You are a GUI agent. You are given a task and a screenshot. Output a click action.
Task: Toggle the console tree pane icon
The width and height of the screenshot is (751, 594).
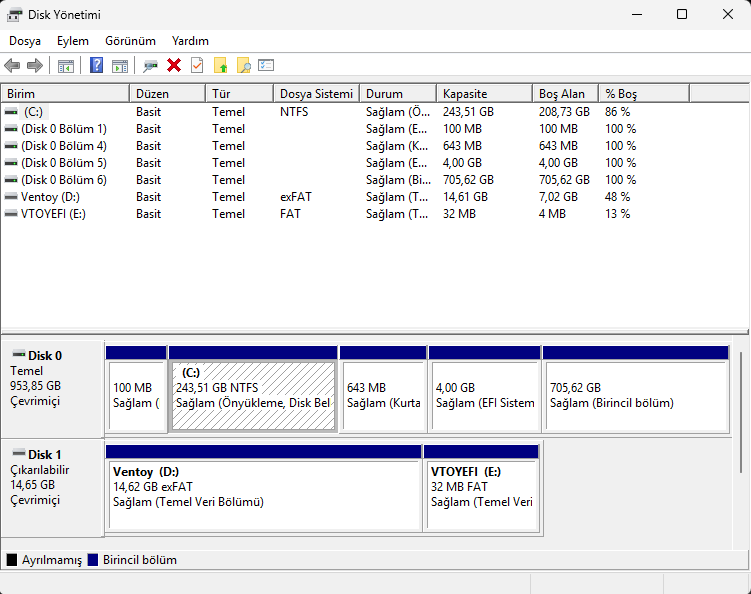[x=66, y=66]
